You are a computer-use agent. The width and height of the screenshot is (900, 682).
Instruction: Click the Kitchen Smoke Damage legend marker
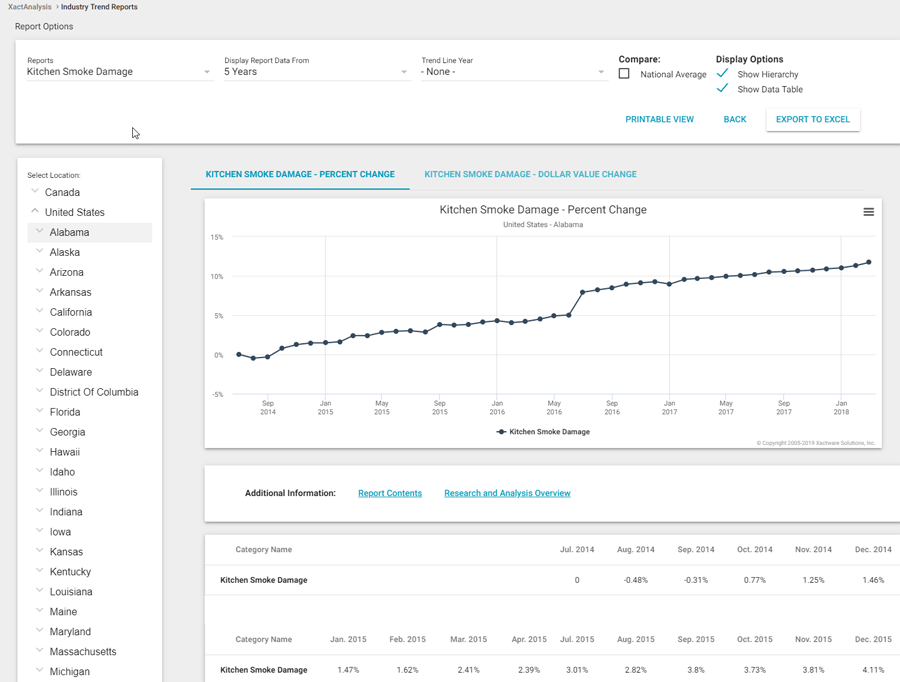(501, 432)
